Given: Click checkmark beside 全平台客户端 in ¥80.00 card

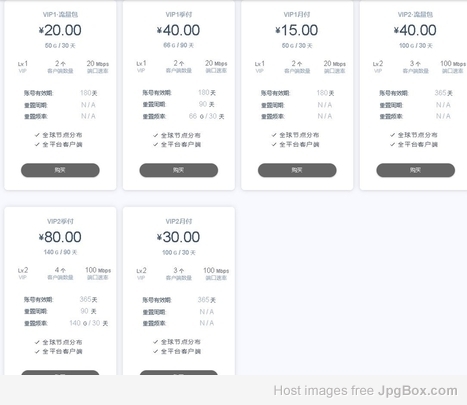Looking at the screenshot, I should pos(37,351).
